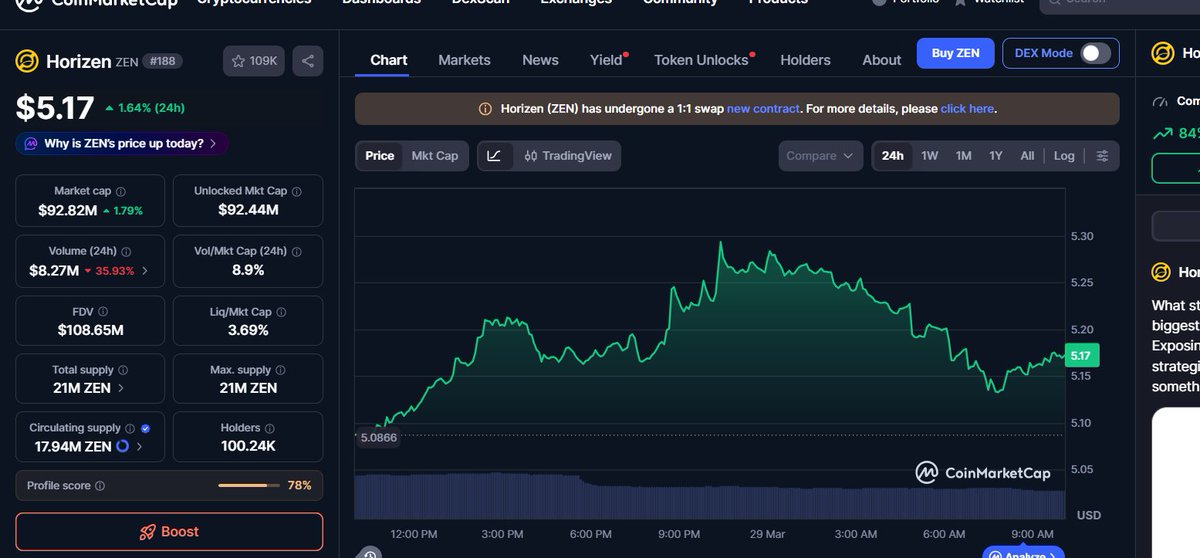Viewport: 1200px width, 558px height.
Task: Click the Buy ZEN button
Action: pos(955,53)
